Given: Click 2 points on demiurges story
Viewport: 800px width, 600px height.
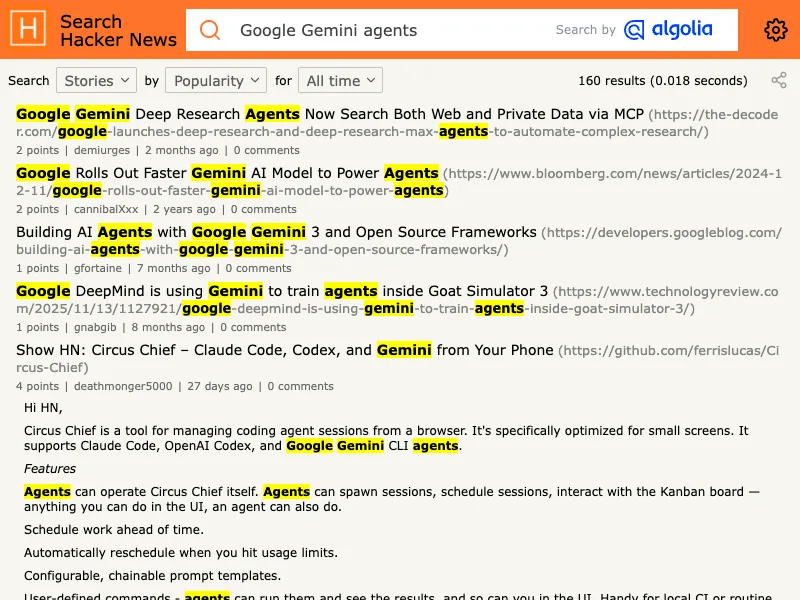Looking at the screenshot, I should click(x=37, y=151).
